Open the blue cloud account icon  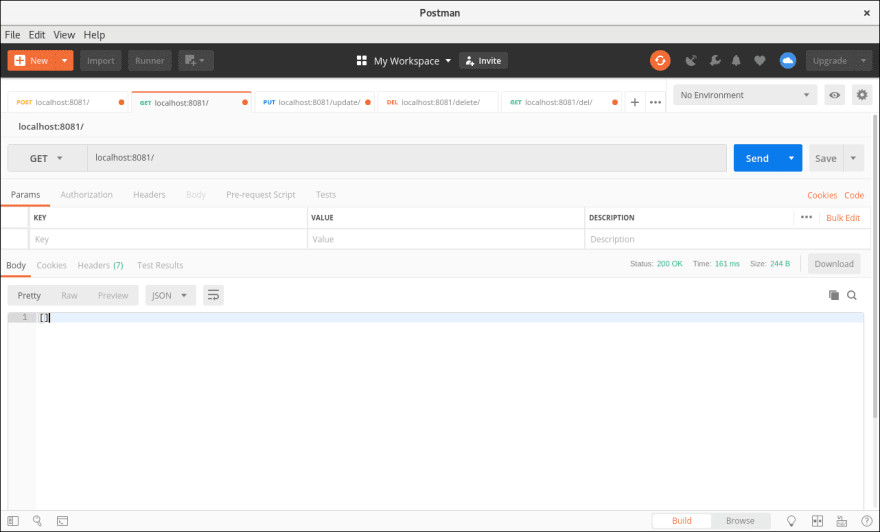(x=787, y=61)
